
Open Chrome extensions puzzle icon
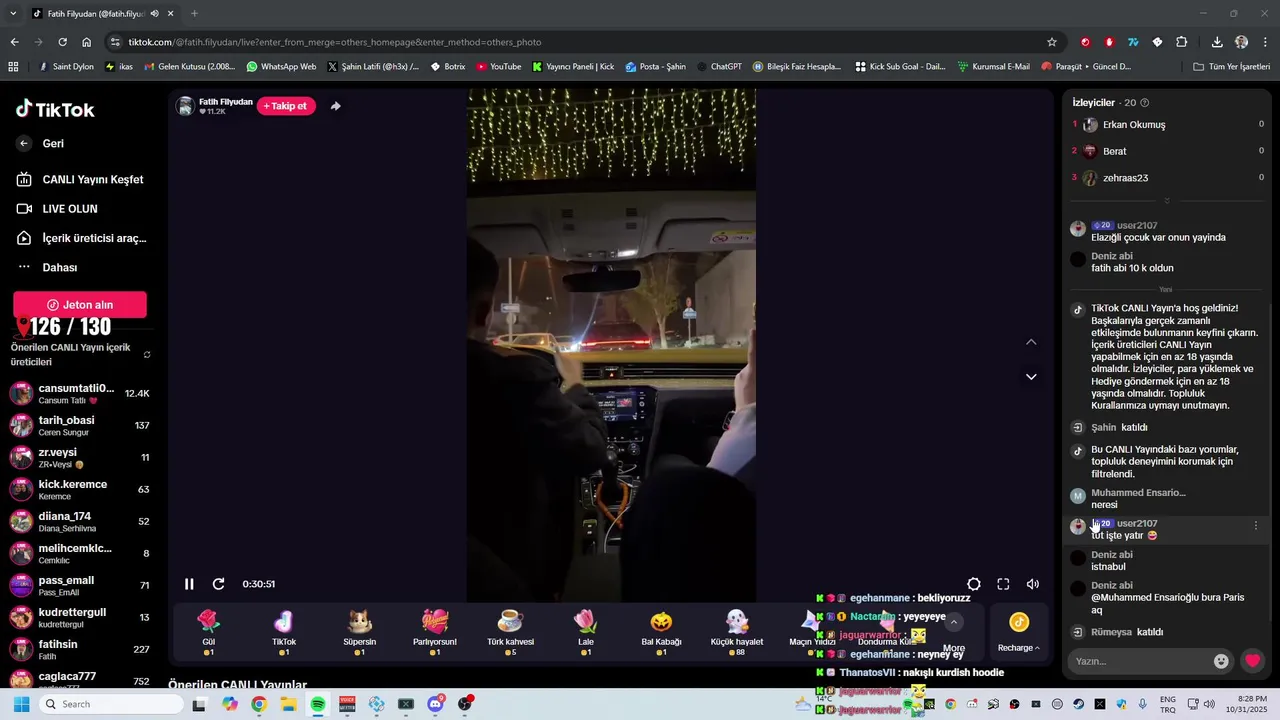[1182, 42]
